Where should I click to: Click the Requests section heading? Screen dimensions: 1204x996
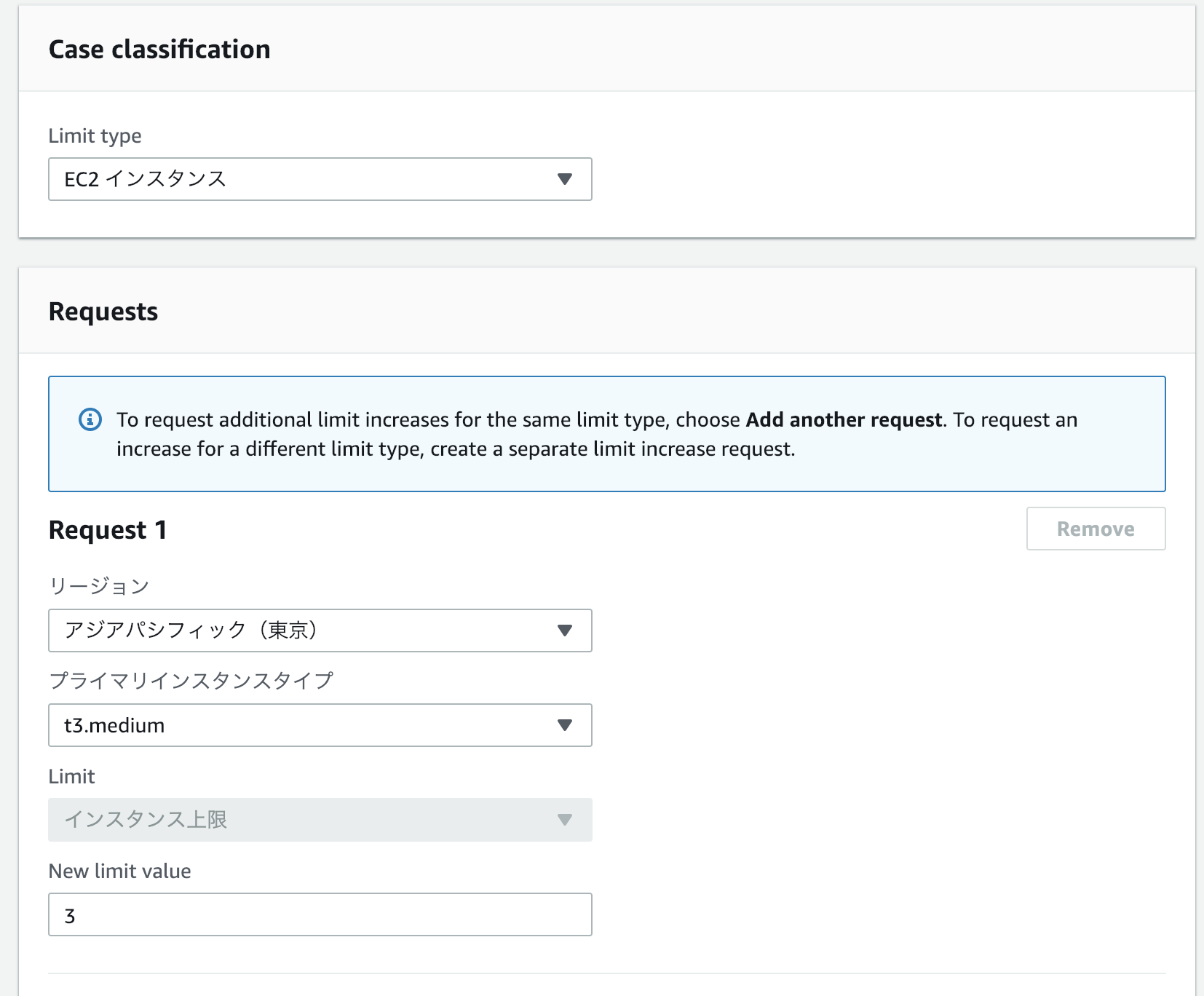[x=103, y=312]
